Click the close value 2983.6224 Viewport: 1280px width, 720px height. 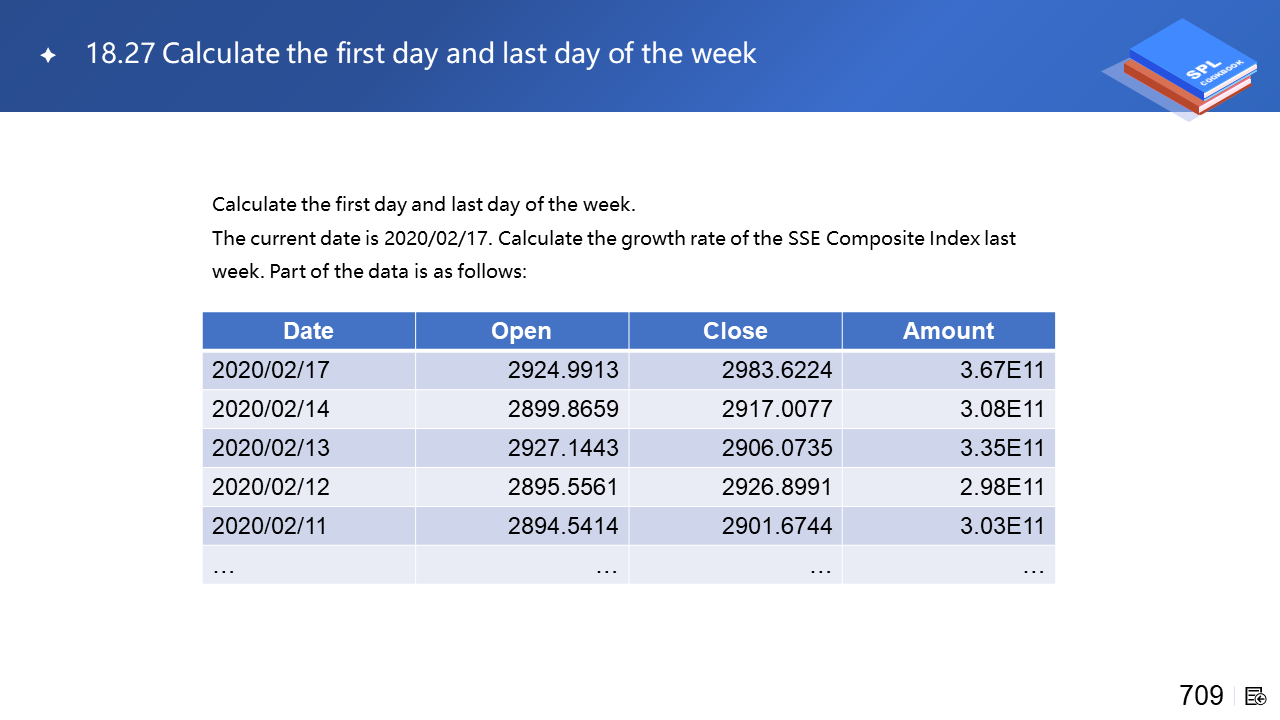777,371
